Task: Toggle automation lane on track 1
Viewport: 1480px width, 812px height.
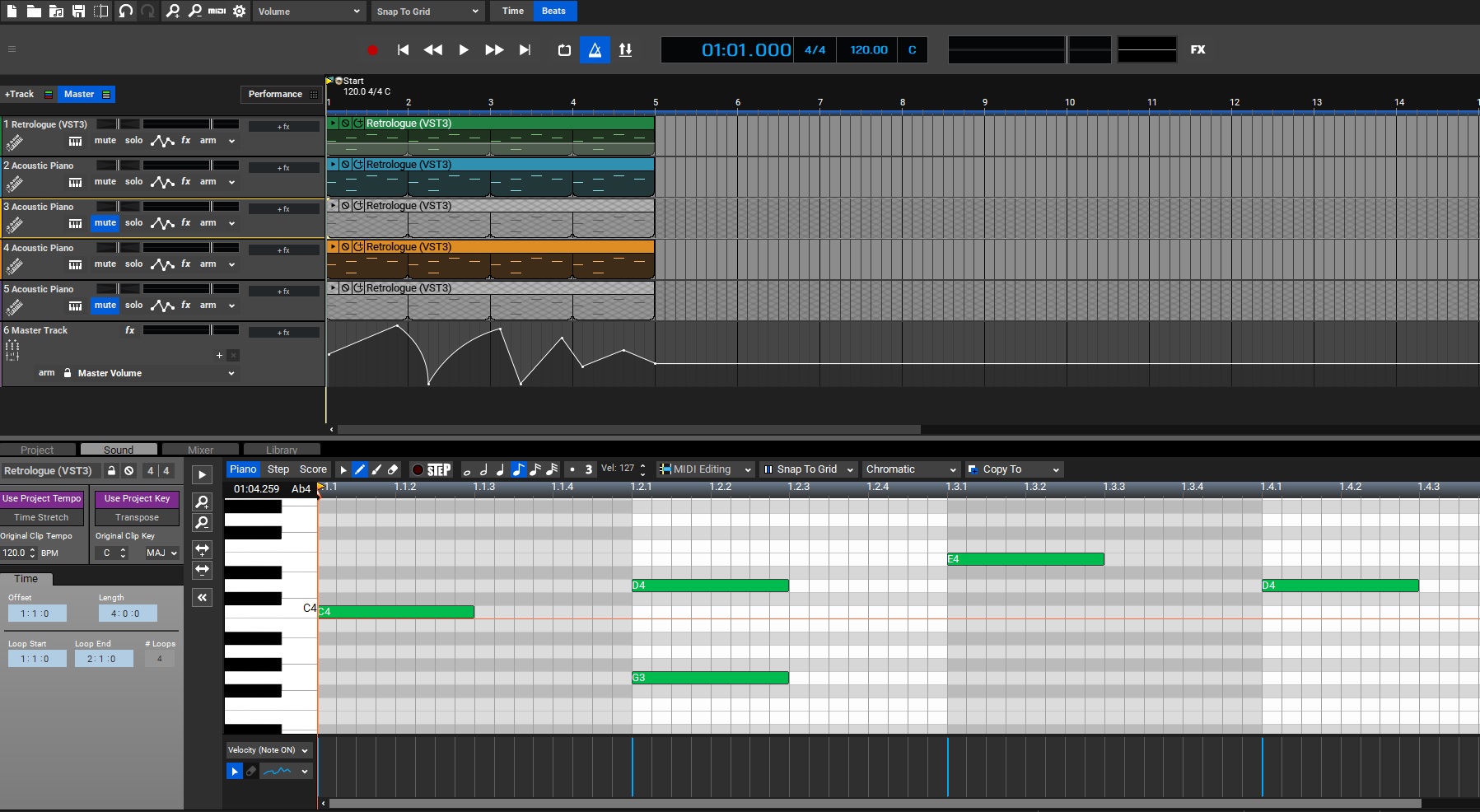Action: 162,141
